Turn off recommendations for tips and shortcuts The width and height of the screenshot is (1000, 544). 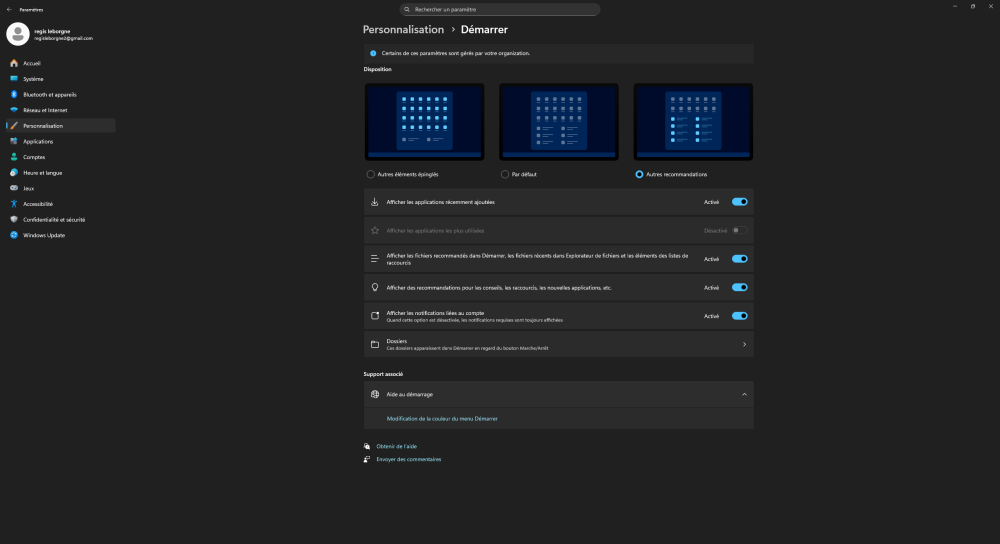(739, 287)
